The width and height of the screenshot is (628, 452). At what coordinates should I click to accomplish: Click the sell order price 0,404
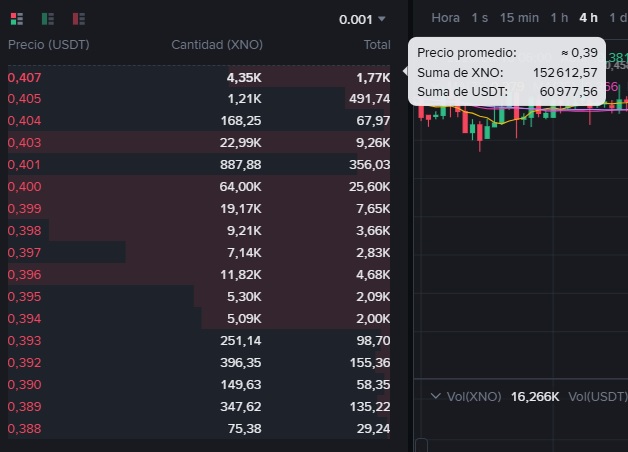click(24, 121)
